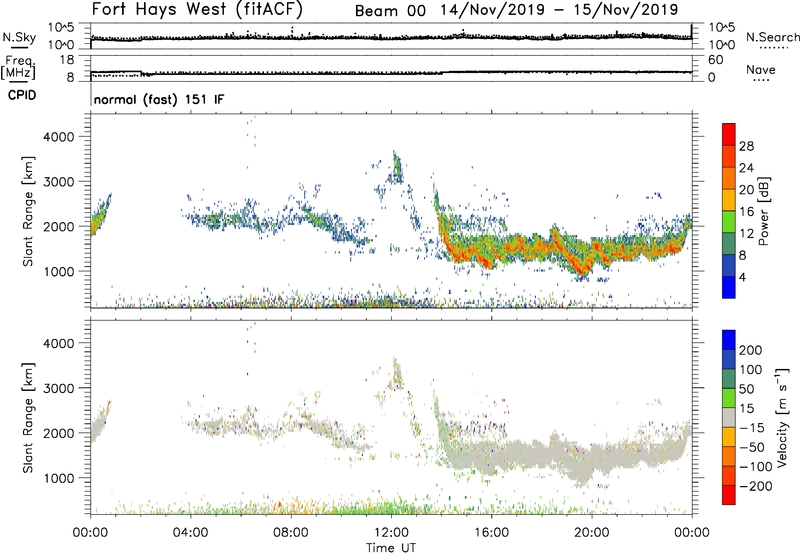Select the text "normal (fast) 151 IF"
The width and height of the screenshot is (800, 554).
pyautogui.click(x=159, y=99)
